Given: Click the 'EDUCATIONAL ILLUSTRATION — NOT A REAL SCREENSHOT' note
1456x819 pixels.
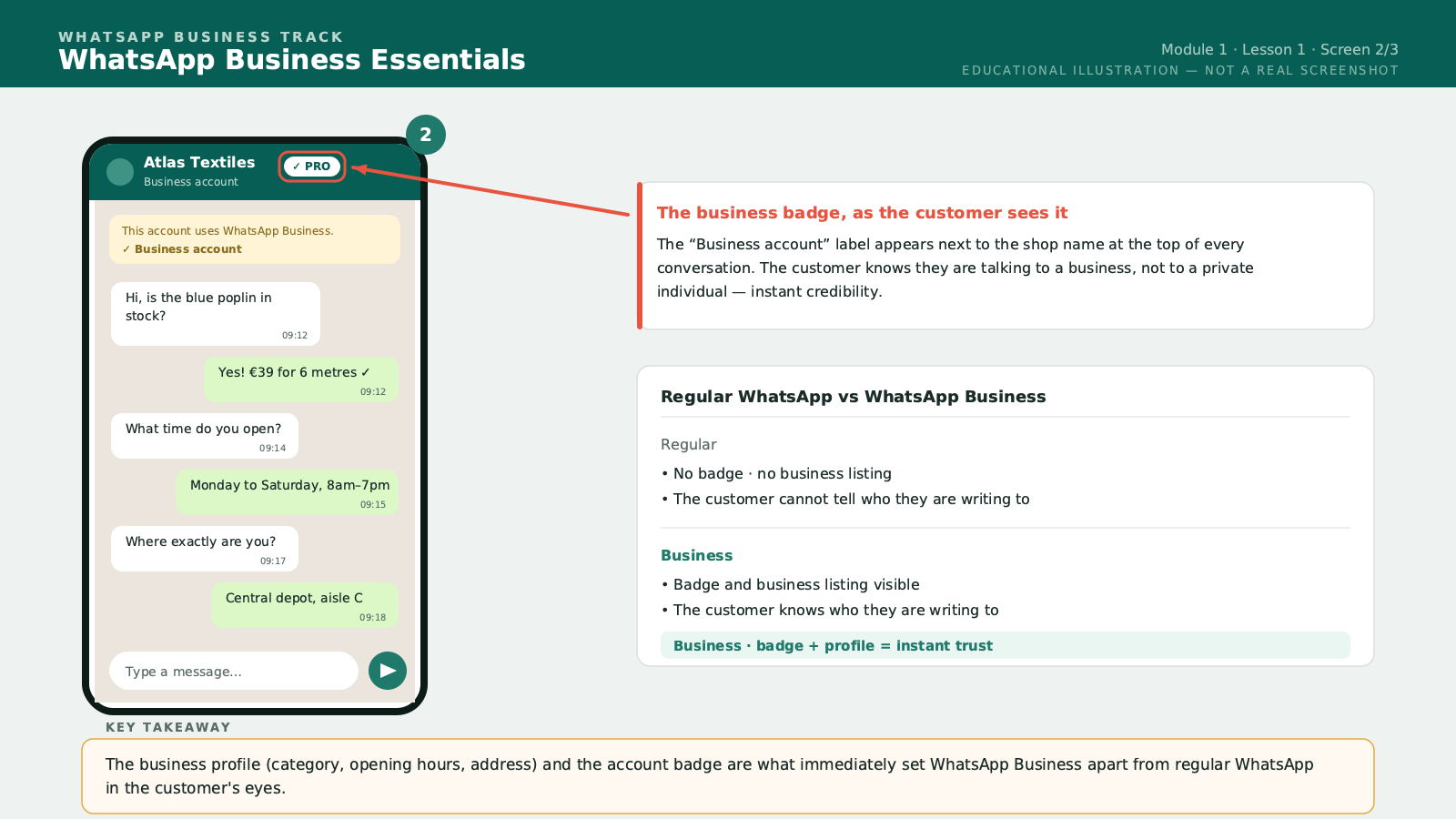Looking at the screenshot, I should tap(1180, 70).
